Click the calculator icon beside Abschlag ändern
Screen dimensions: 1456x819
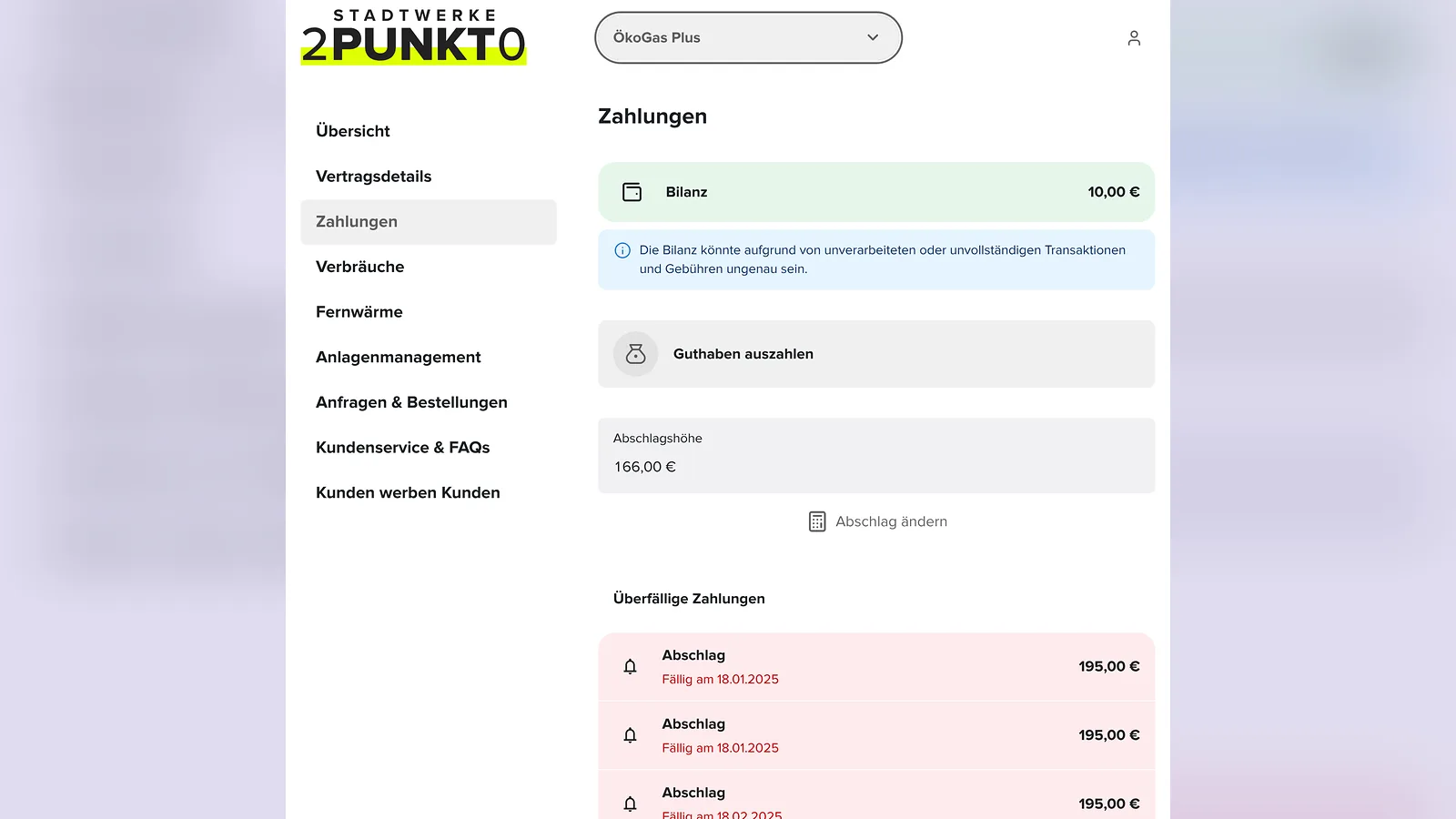click(x=817, y=521)
